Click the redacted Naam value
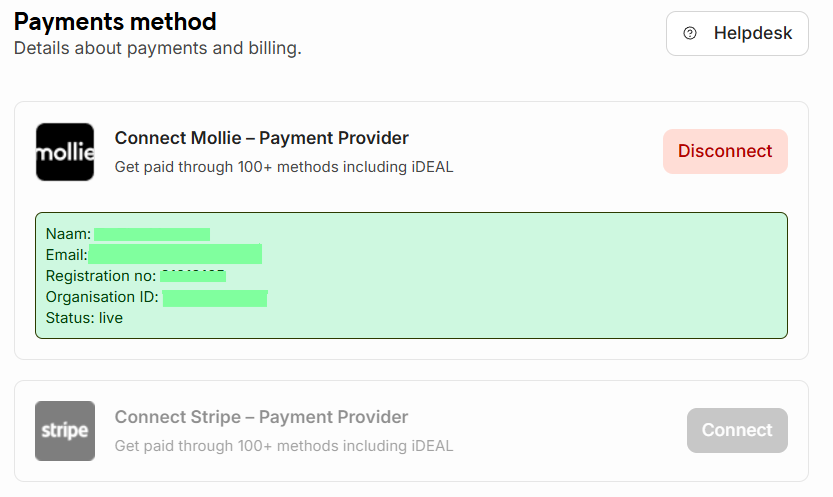This screenshot has height=497, width=833. tap(152, 234)
